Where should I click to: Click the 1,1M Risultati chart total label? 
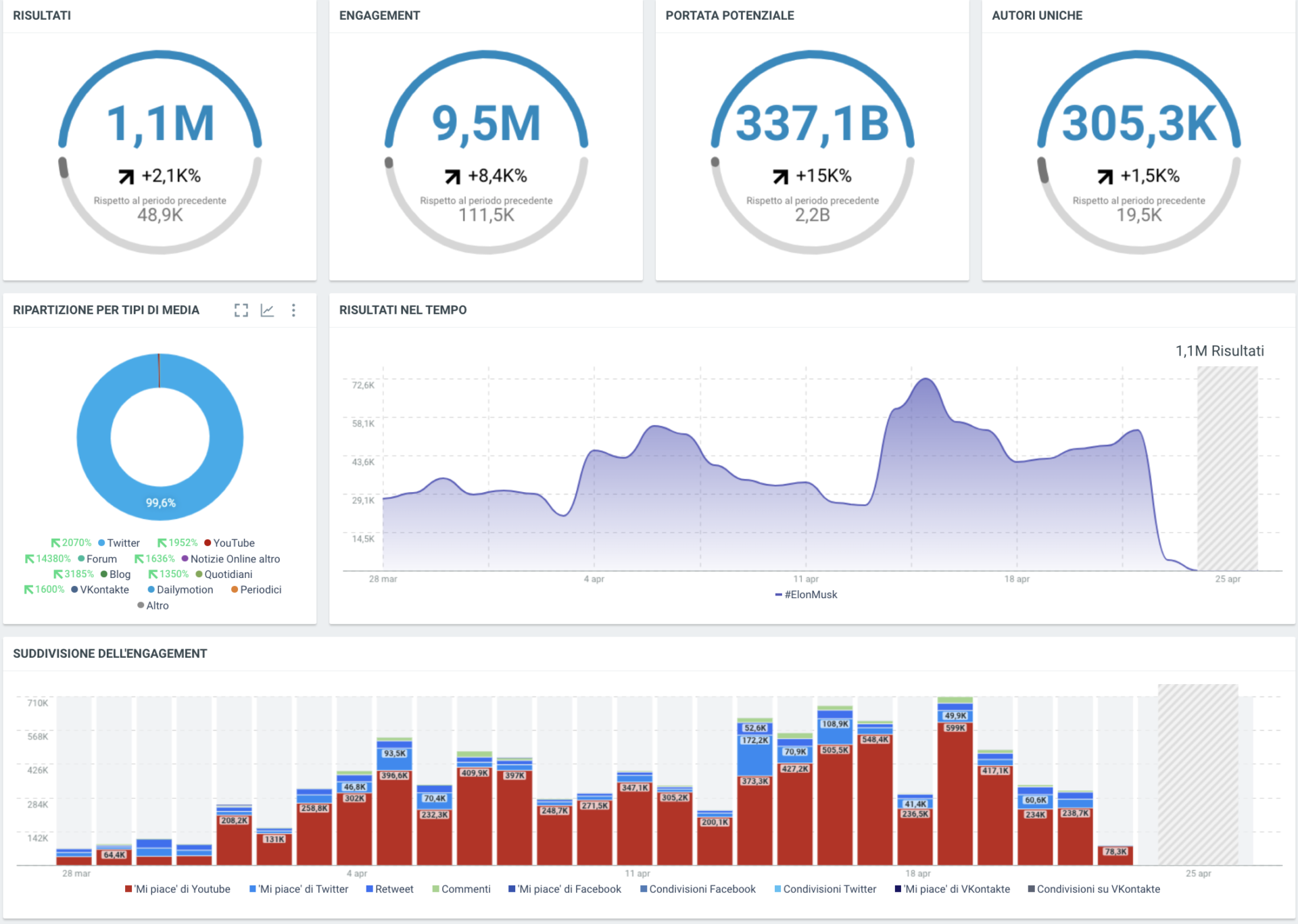[1220, 351]
